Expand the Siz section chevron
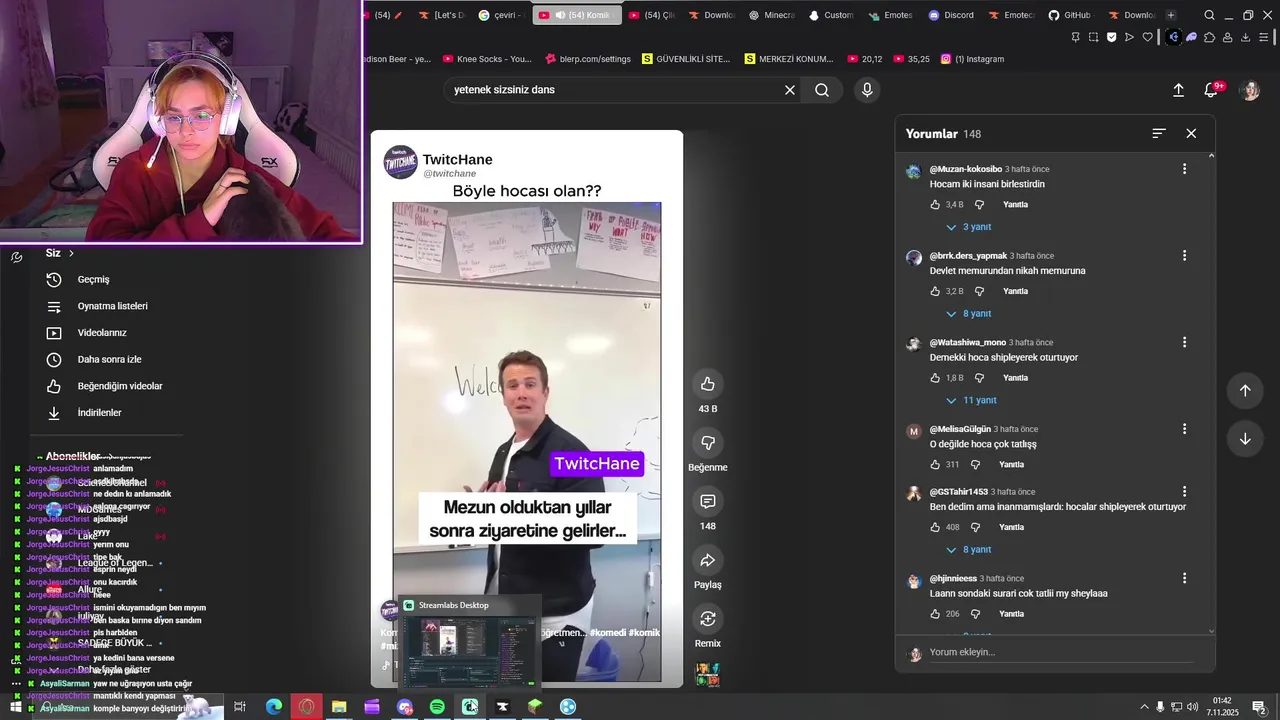Image resolution: width=1280 pixels, height=720 pixels. pos(71,254)
